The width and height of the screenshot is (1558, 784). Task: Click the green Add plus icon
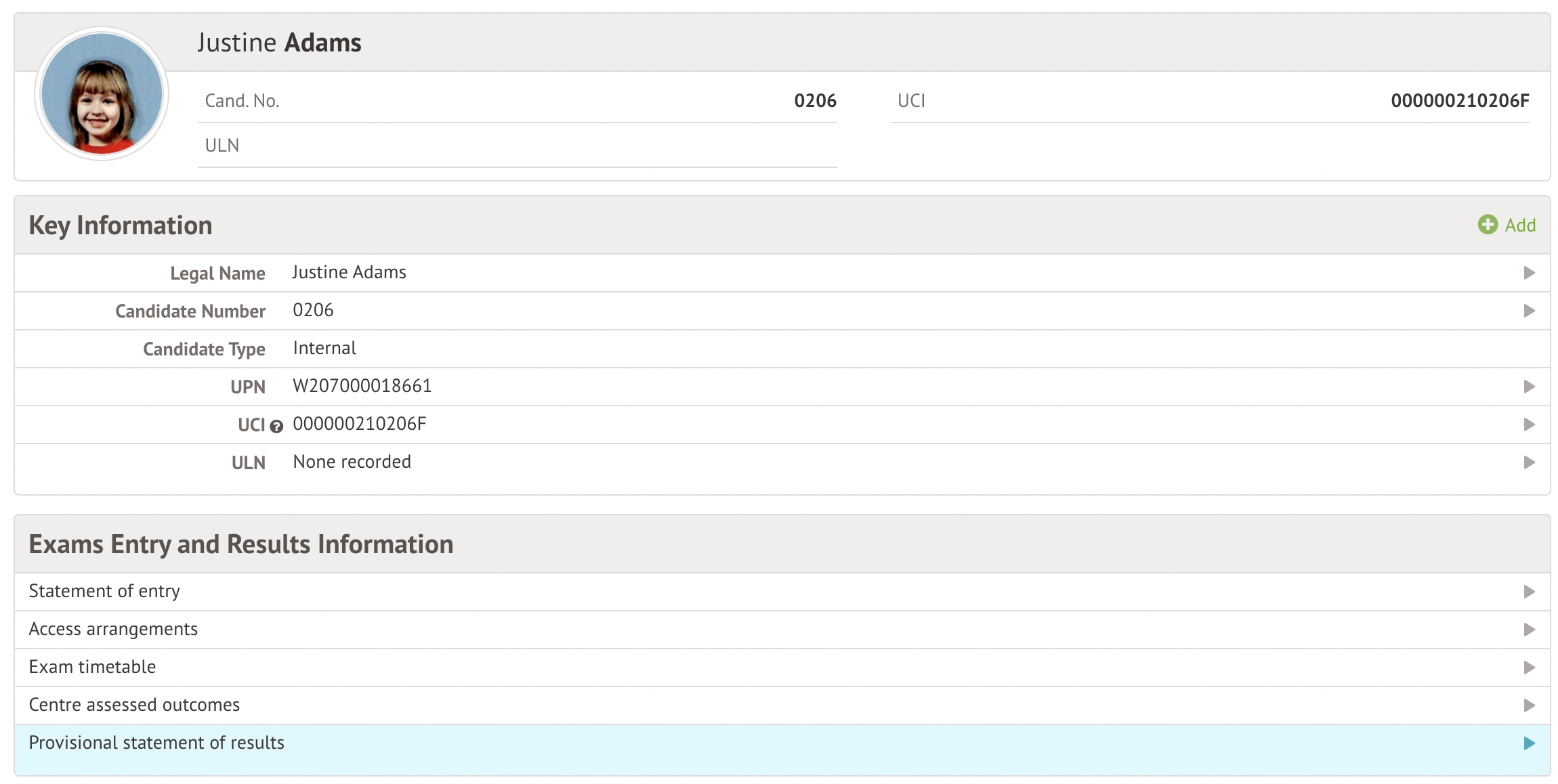(1488, 225)
